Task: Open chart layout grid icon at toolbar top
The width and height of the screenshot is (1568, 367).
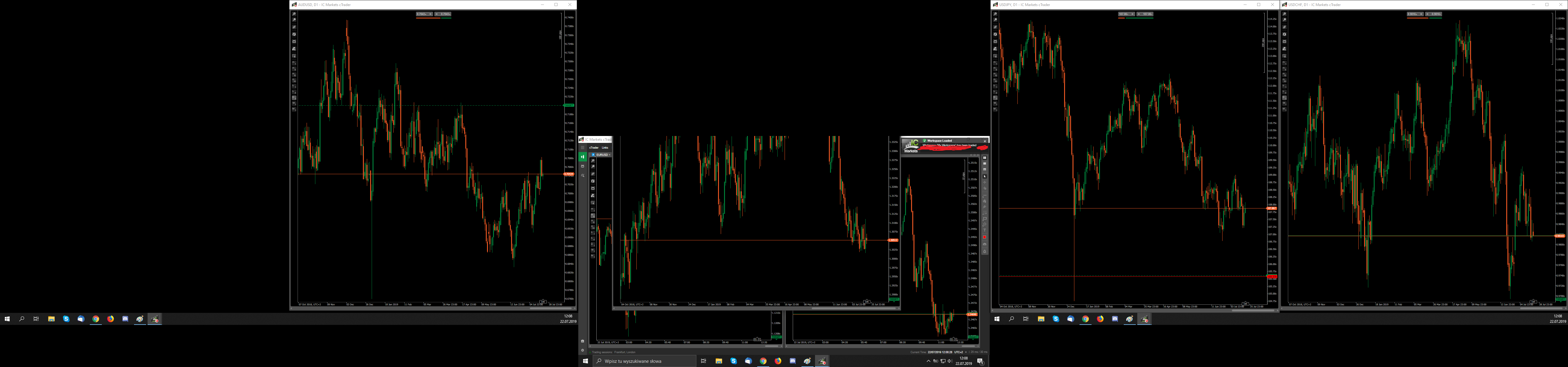Action: click(985, 158)
